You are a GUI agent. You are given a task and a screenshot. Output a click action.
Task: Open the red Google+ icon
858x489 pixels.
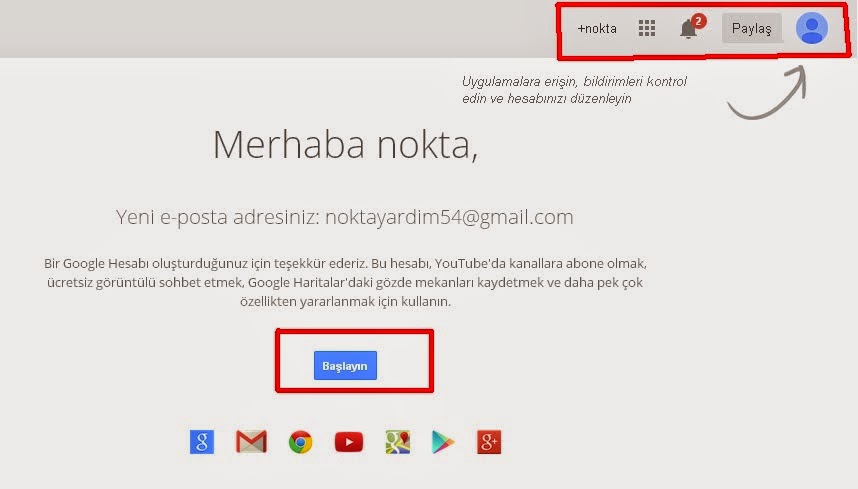489,442
